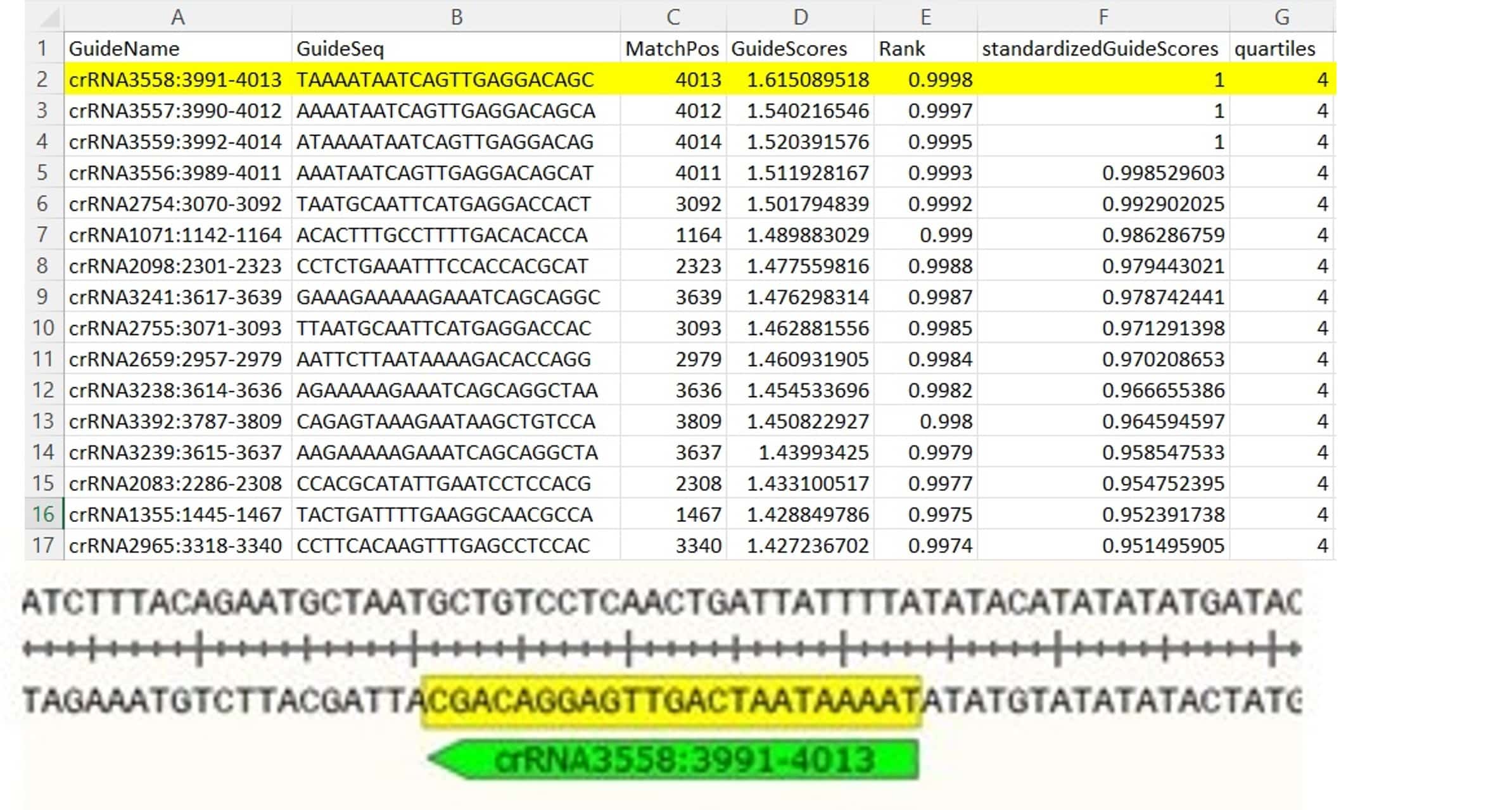The image size is (1512, 810).
Task: Select GuideScore 1.520391576
Action: (800, 141)
